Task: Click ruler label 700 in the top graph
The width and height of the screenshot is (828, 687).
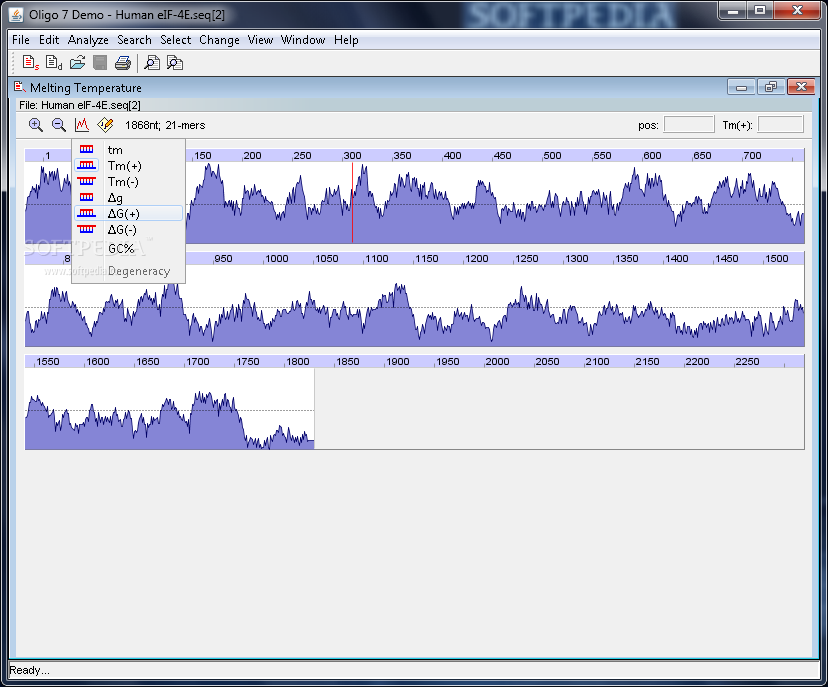Action: point(752,156)
